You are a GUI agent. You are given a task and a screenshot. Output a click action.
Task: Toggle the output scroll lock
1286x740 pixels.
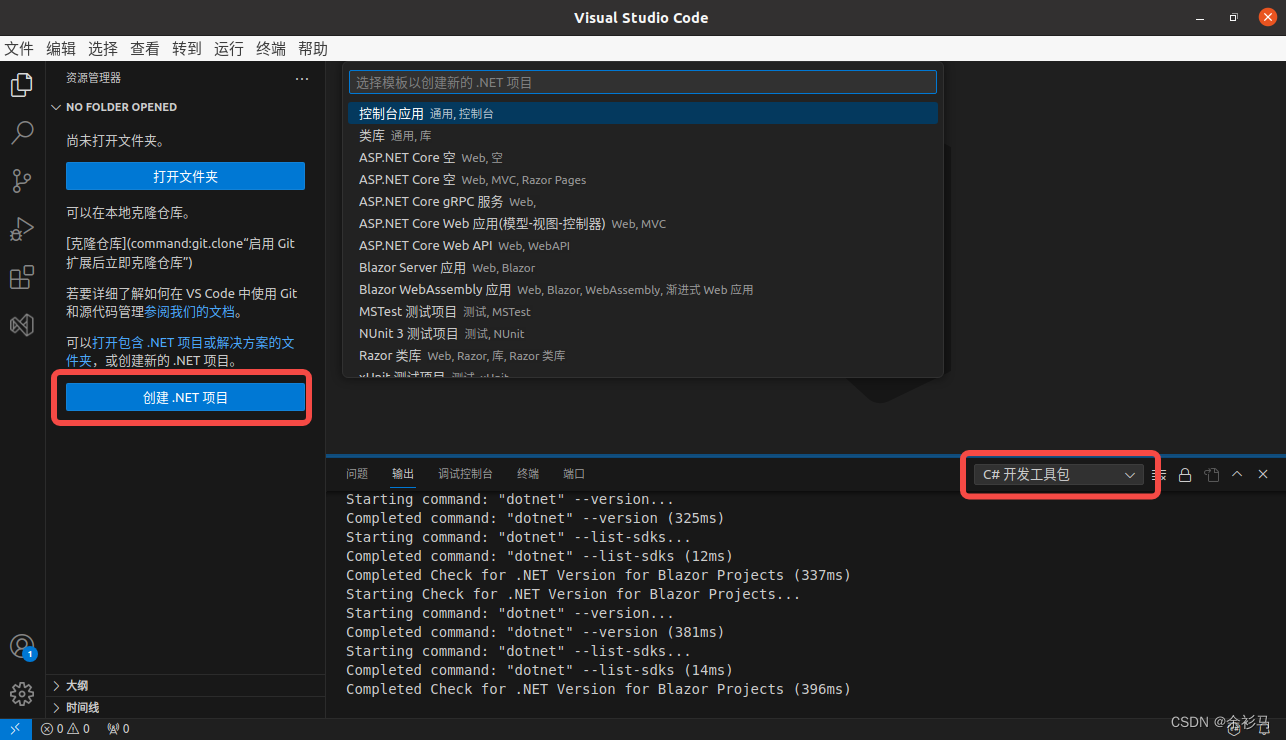[x=1185, y=475]
